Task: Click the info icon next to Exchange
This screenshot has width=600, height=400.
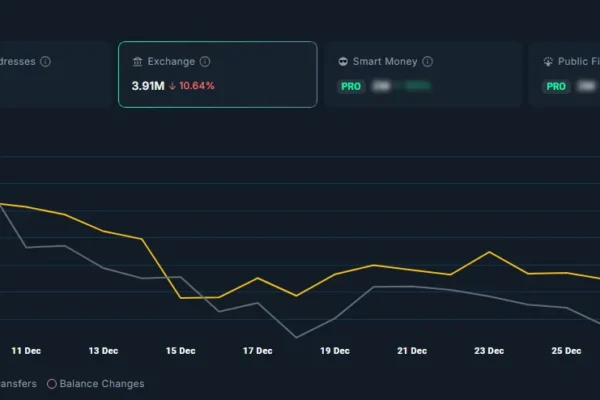Action: coord(205,62)
